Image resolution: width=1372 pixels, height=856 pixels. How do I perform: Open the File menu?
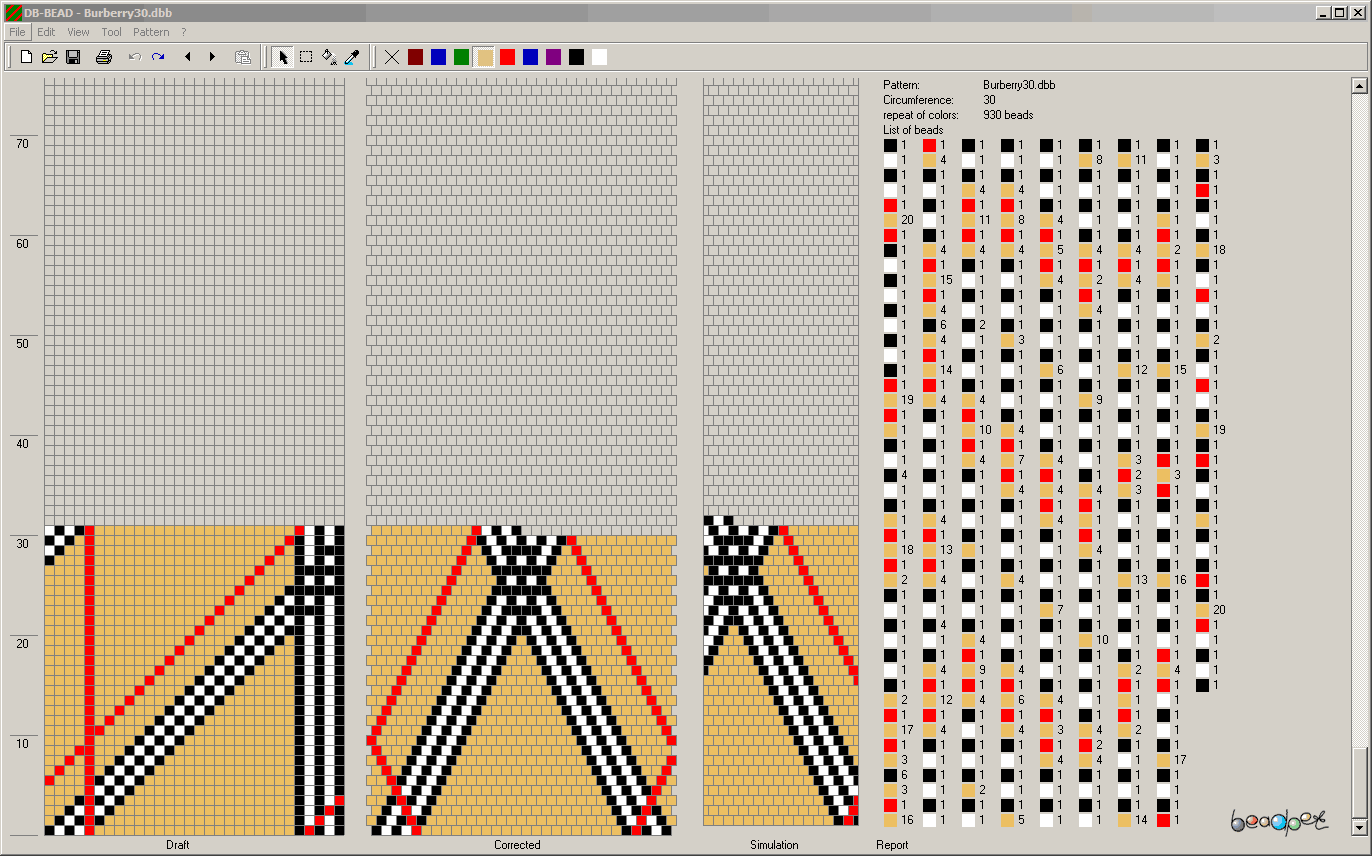[x=17, y=32]
